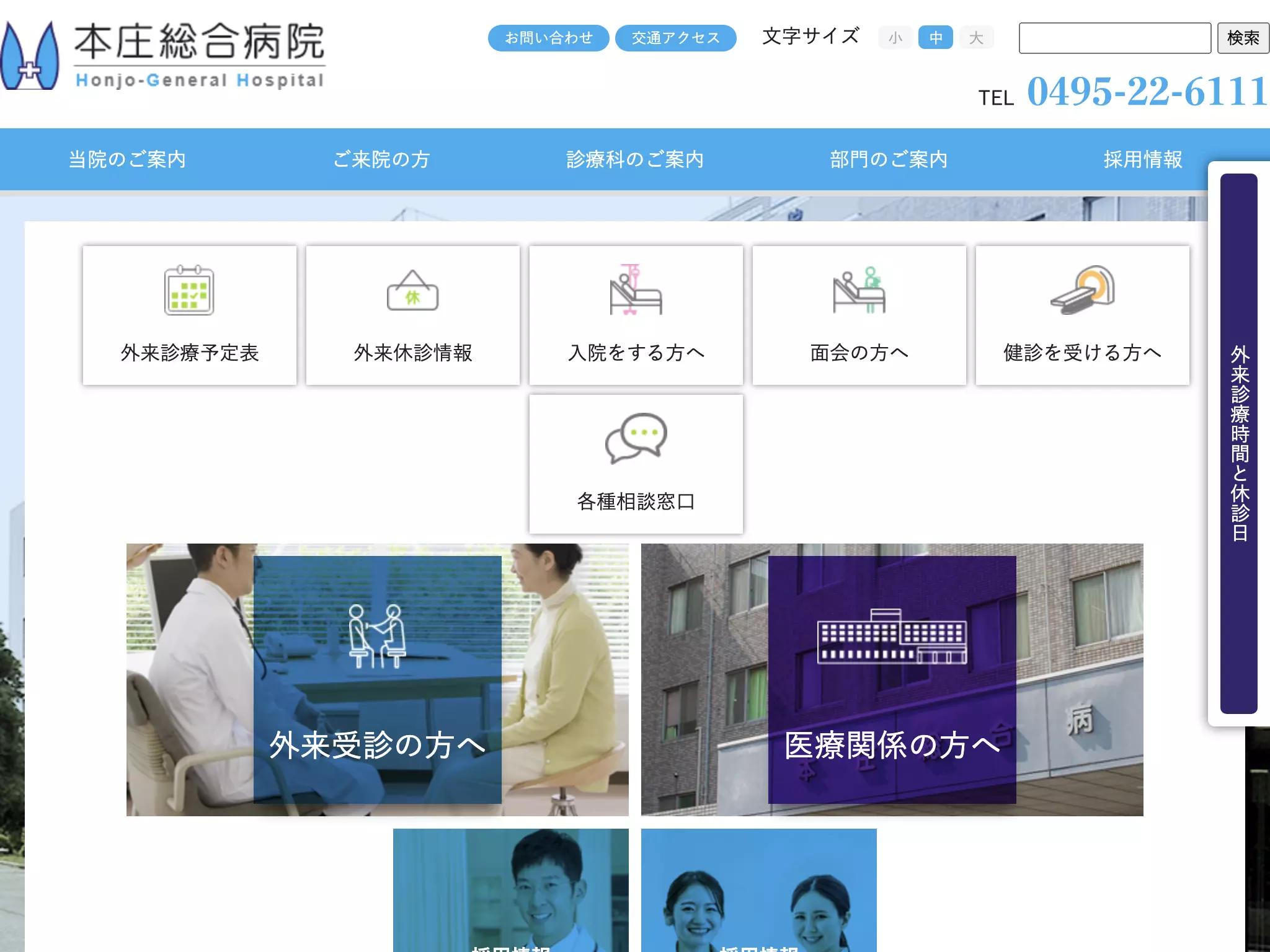The height and width of the screenshot is (952, 1270).
Task: Click the 各種相談窓口 label
Action: pyautogui.click(x=636, y=501)
